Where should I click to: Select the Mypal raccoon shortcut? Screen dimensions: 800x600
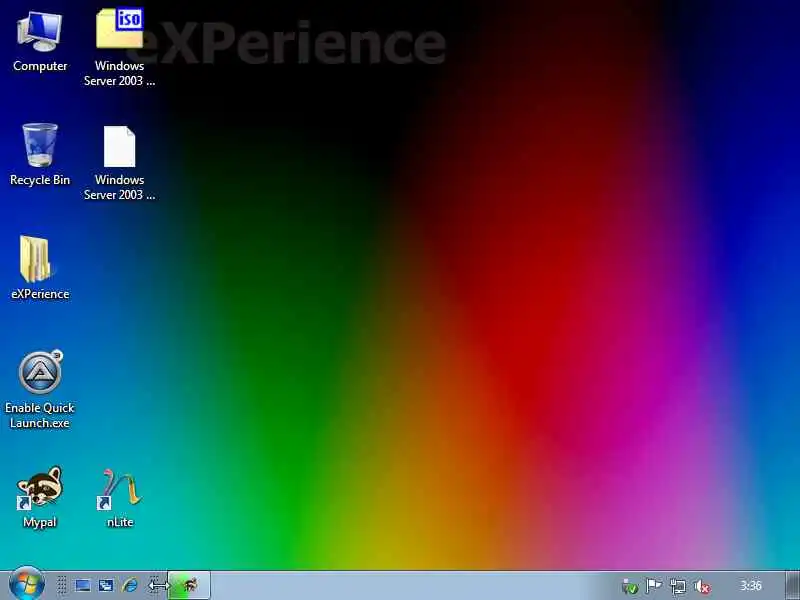point(39,487)
